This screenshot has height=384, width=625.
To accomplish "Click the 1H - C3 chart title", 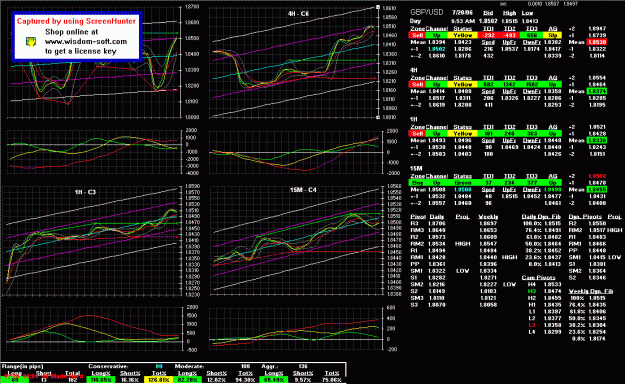I will pos(85,192).
